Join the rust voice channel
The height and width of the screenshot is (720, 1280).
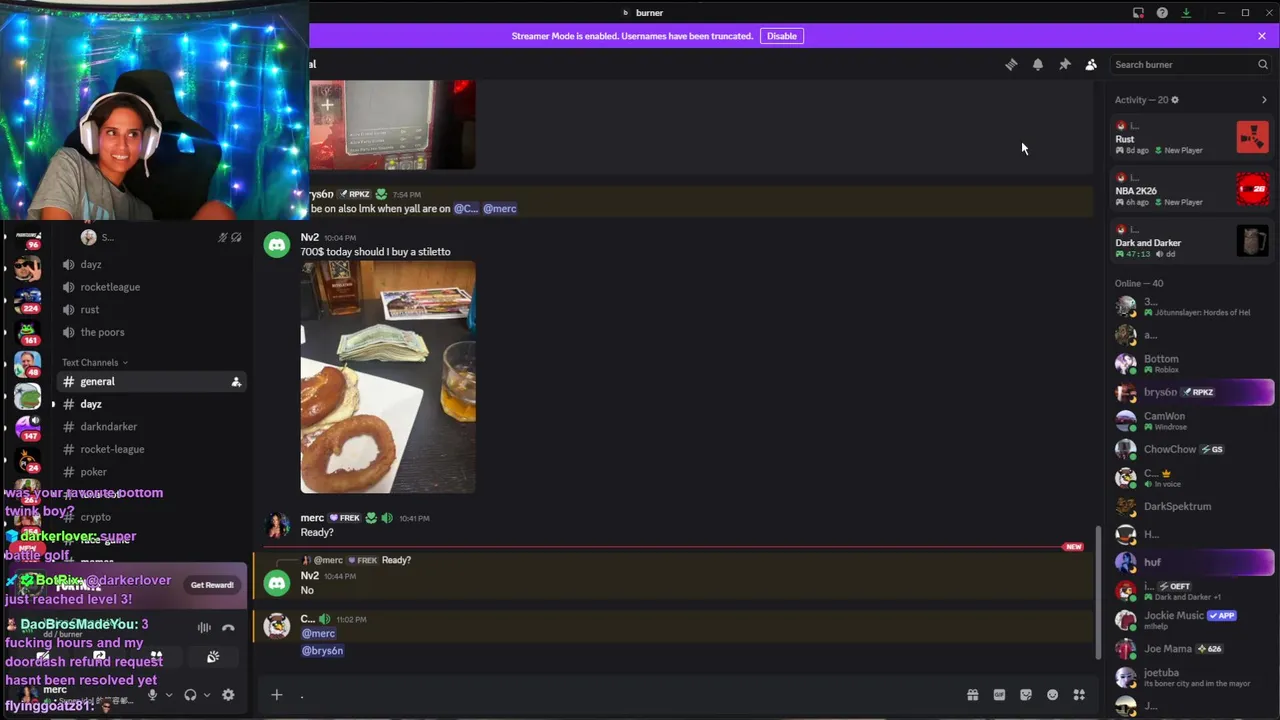[150, 310]
